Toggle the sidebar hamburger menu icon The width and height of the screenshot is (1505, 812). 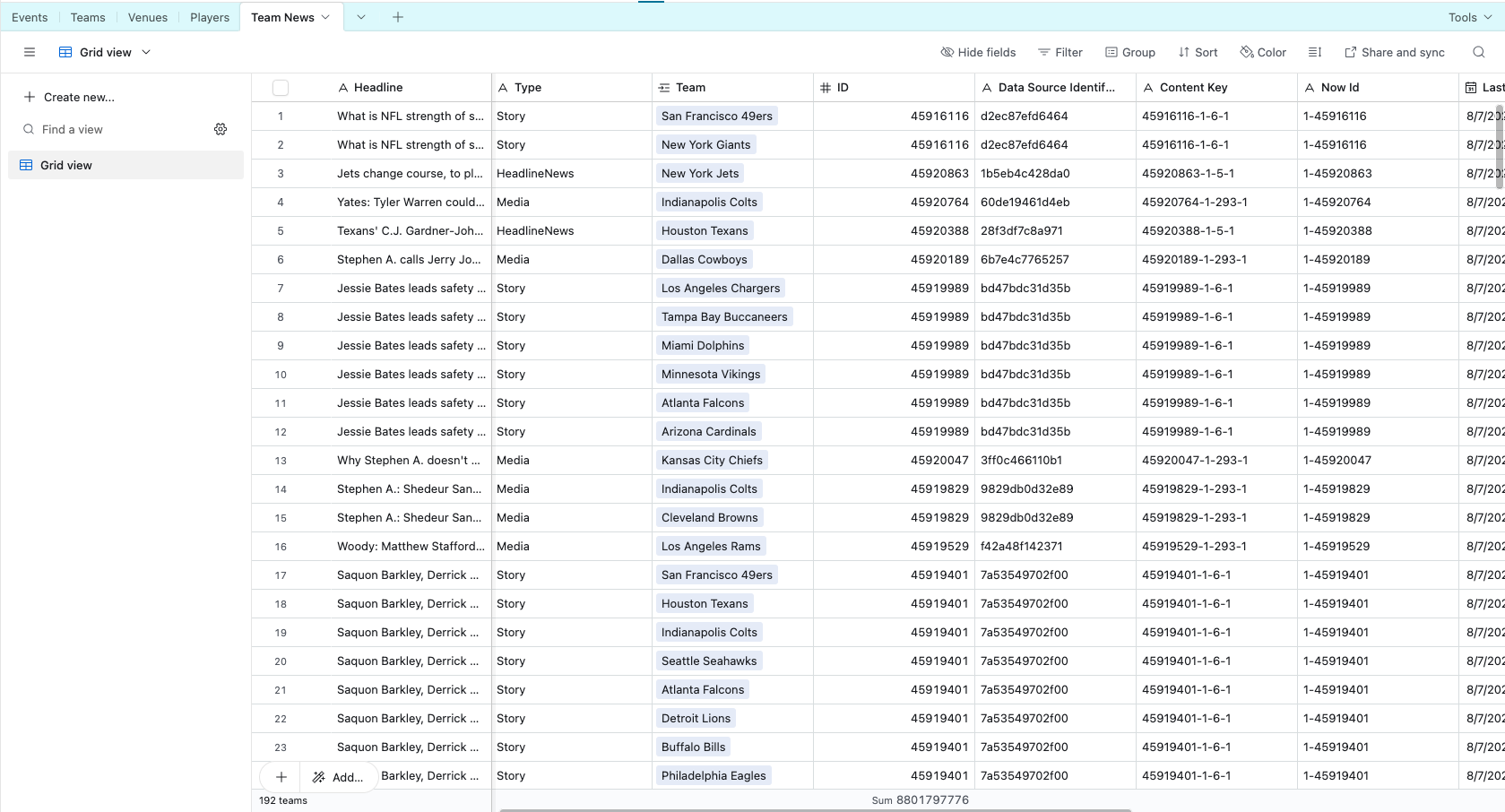[30, 52]
